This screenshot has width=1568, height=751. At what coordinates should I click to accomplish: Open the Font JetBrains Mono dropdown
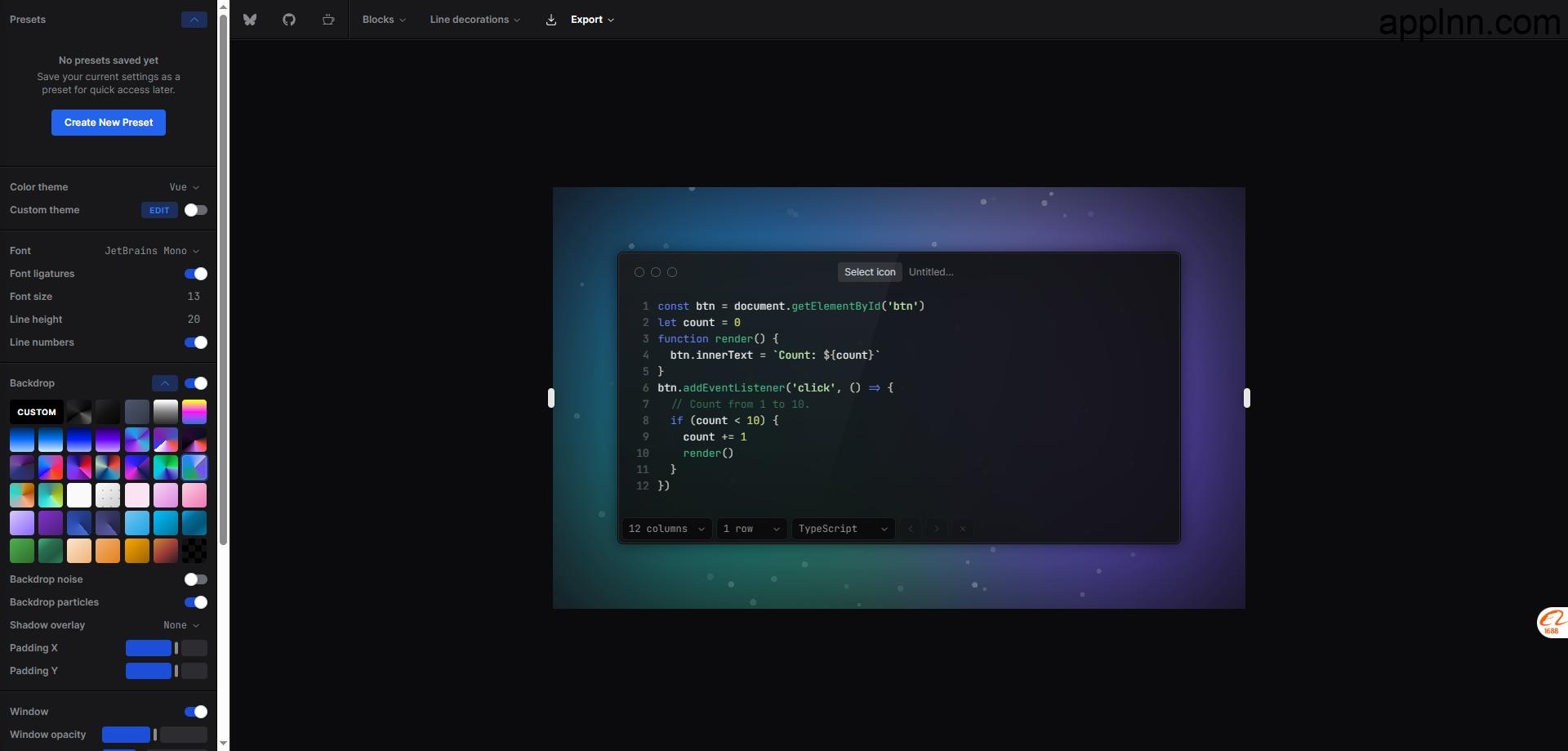click(x=152, y=251)
